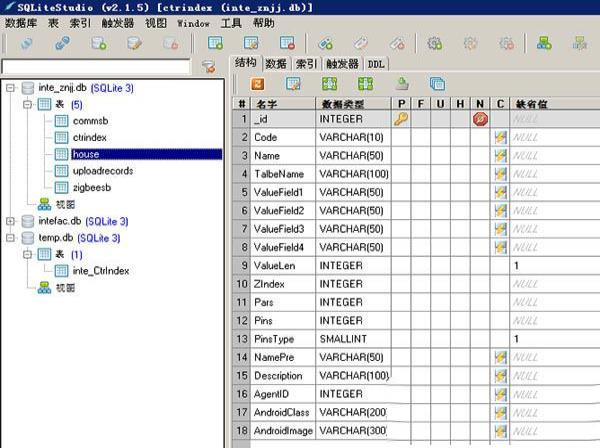
Task: Open the 表 menu
Action: pyautogui.click(x=53, y=23)
